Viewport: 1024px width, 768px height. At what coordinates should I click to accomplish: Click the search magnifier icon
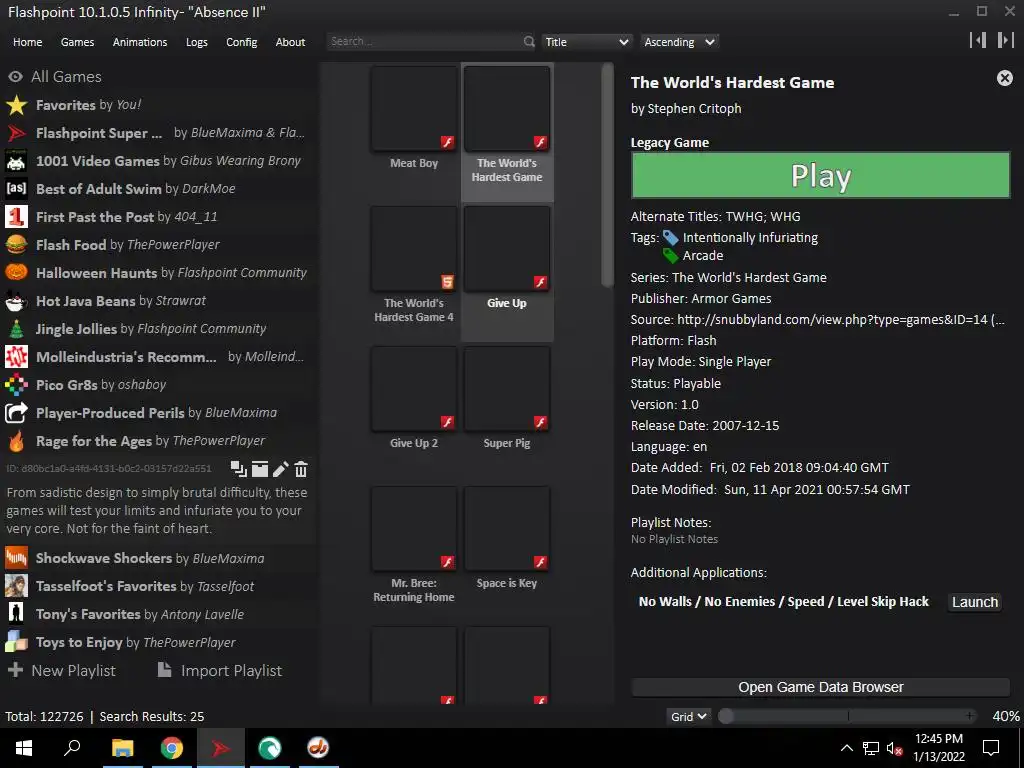click(x=529, y=42)
